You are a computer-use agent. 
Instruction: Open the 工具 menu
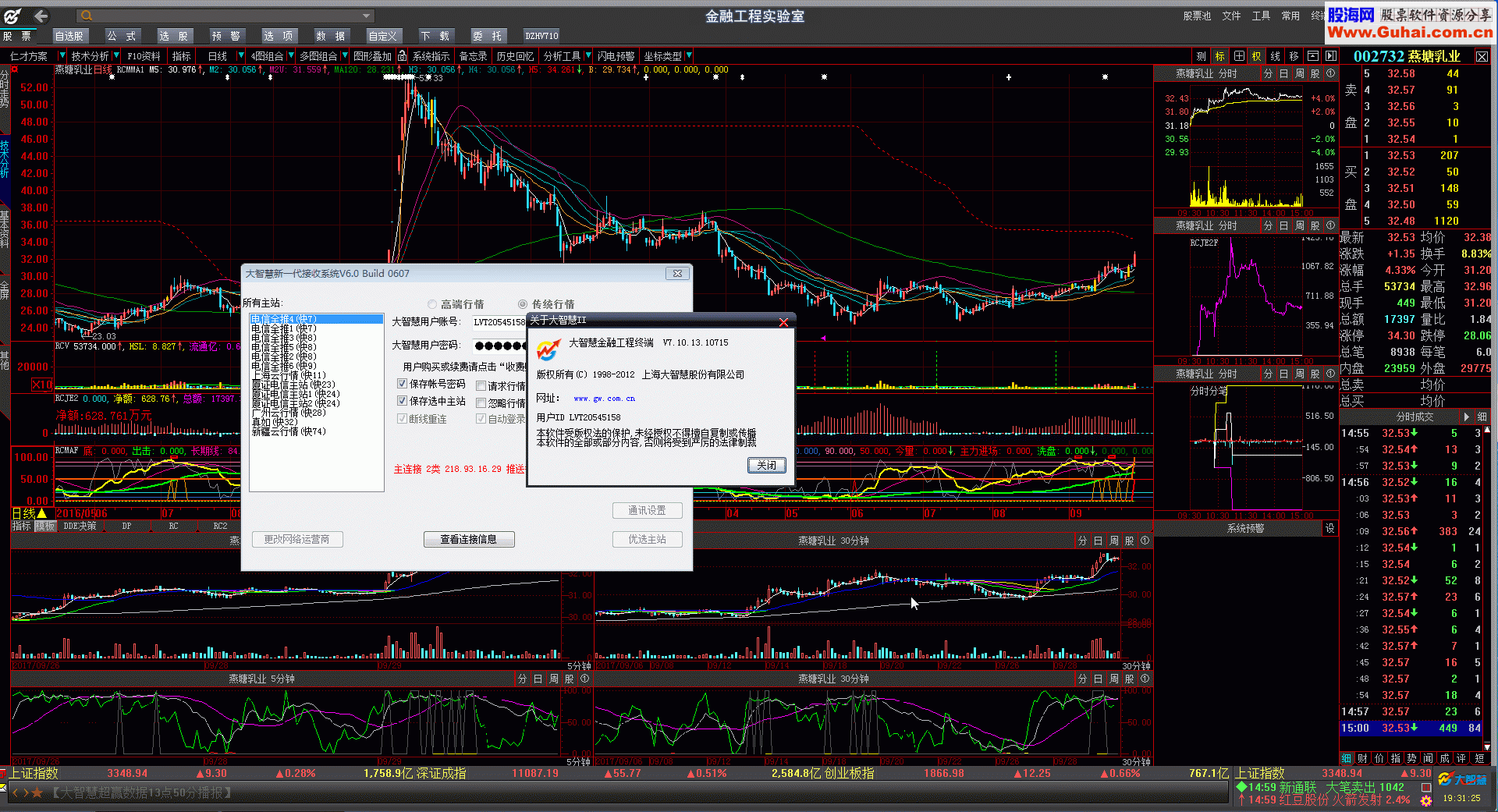point(1261,16)
